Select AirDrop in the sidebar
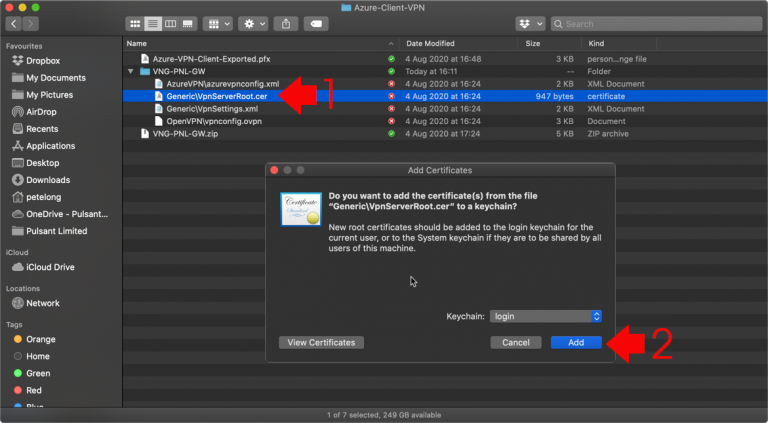 click(x=34, y=112)
